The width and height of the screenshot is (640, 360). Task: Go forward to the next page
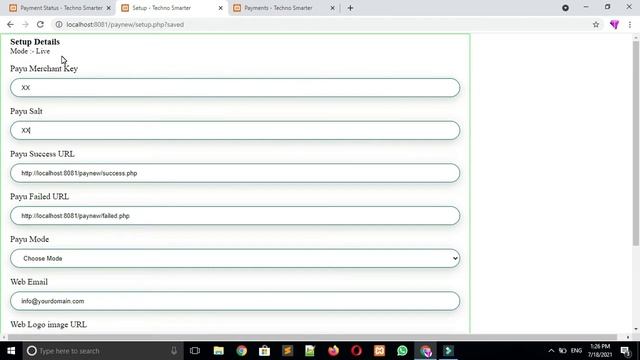pos(25,24)
